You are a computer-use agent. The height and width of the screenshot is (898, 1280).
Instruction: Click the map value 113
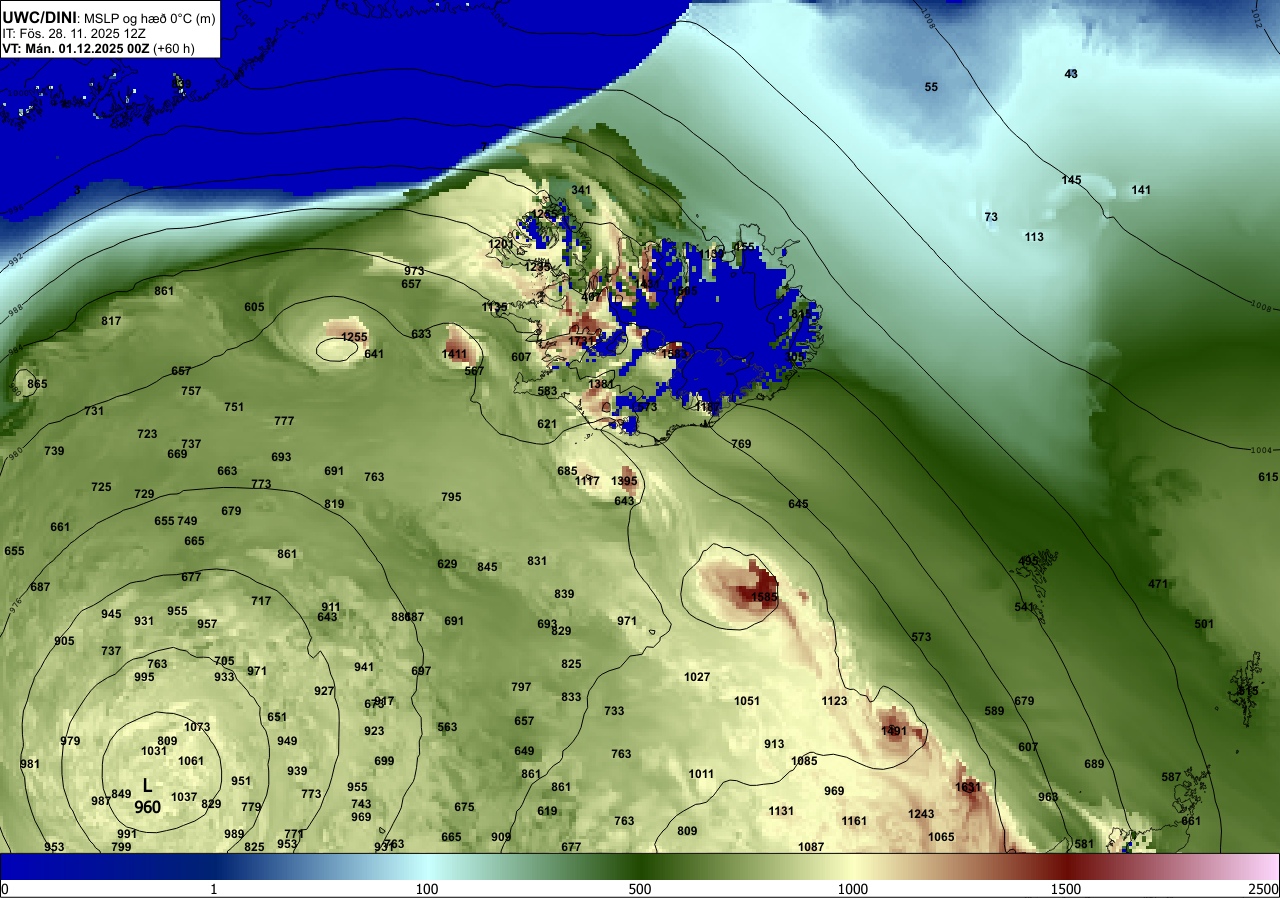pyautogui.click(x=1034, y=237)
